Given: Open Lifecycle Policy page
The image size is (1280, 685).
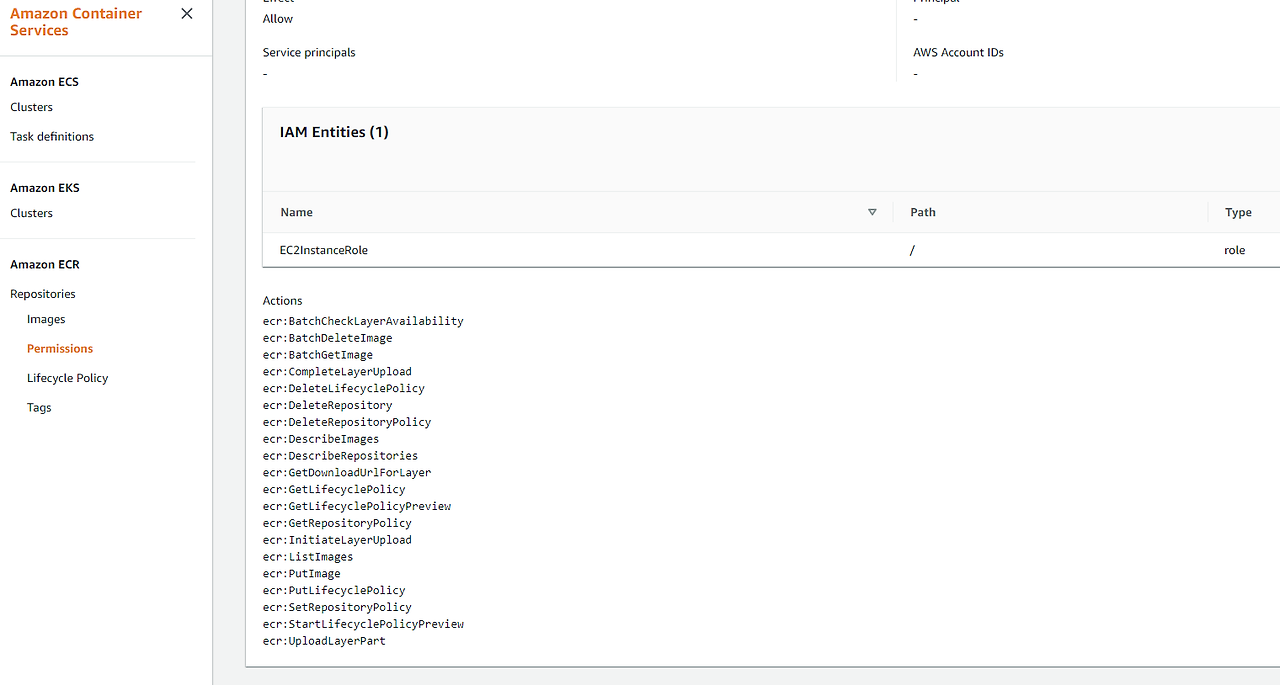Looking at the screenshot, I should coord(67,378).
